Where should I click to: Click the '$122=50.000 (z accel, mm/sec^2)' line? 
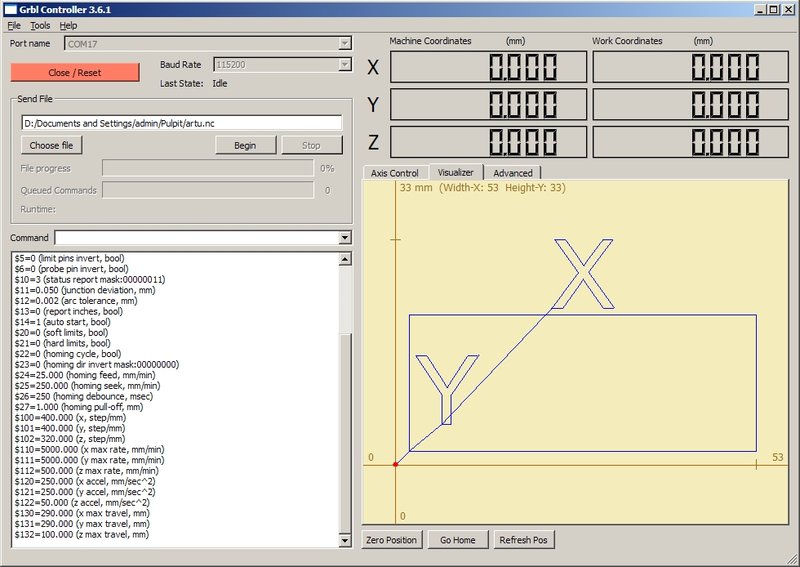coord(82,503)
